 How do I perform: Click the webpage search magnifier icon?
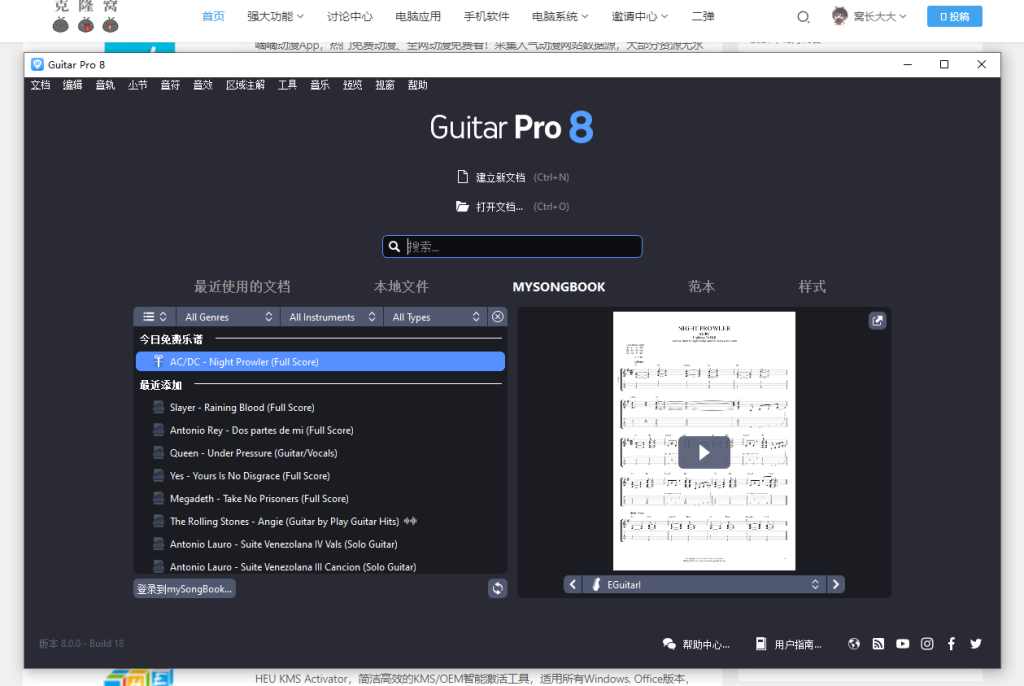pos(803,17)
